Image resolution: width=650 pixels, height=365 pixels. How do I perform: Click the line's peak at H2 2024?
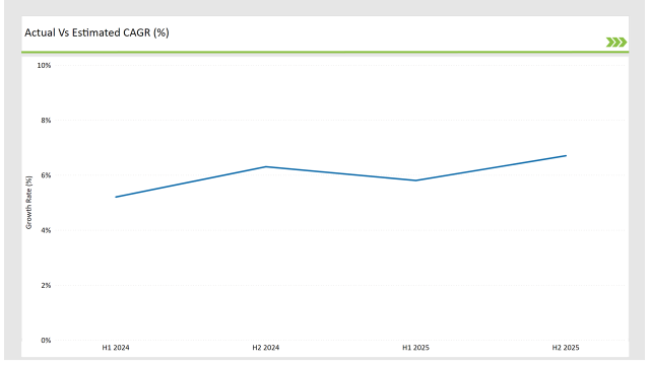coord(266,167)
